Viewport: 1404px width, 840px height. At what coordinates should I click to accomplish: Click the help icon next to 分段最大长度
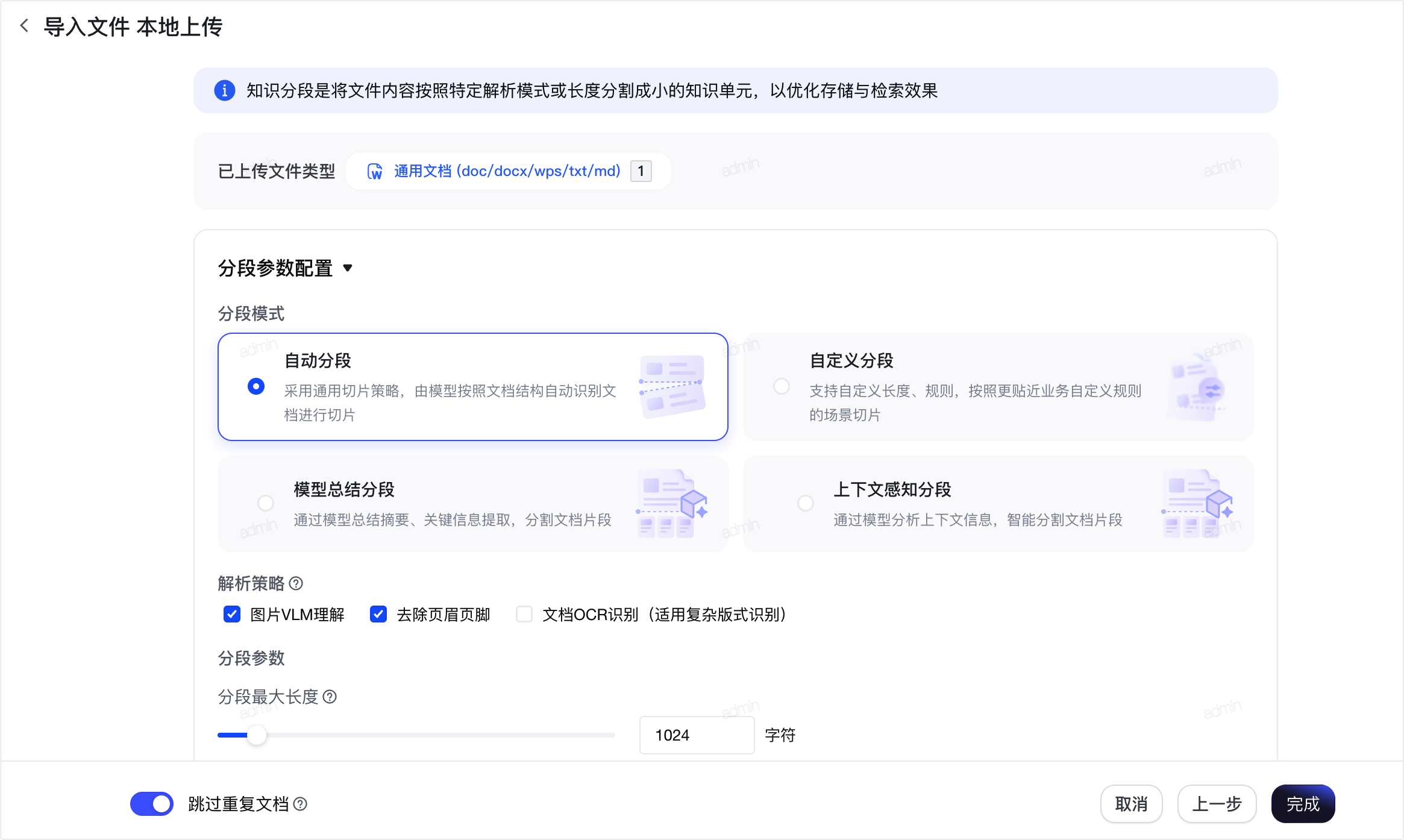click(x=330, y=697)
